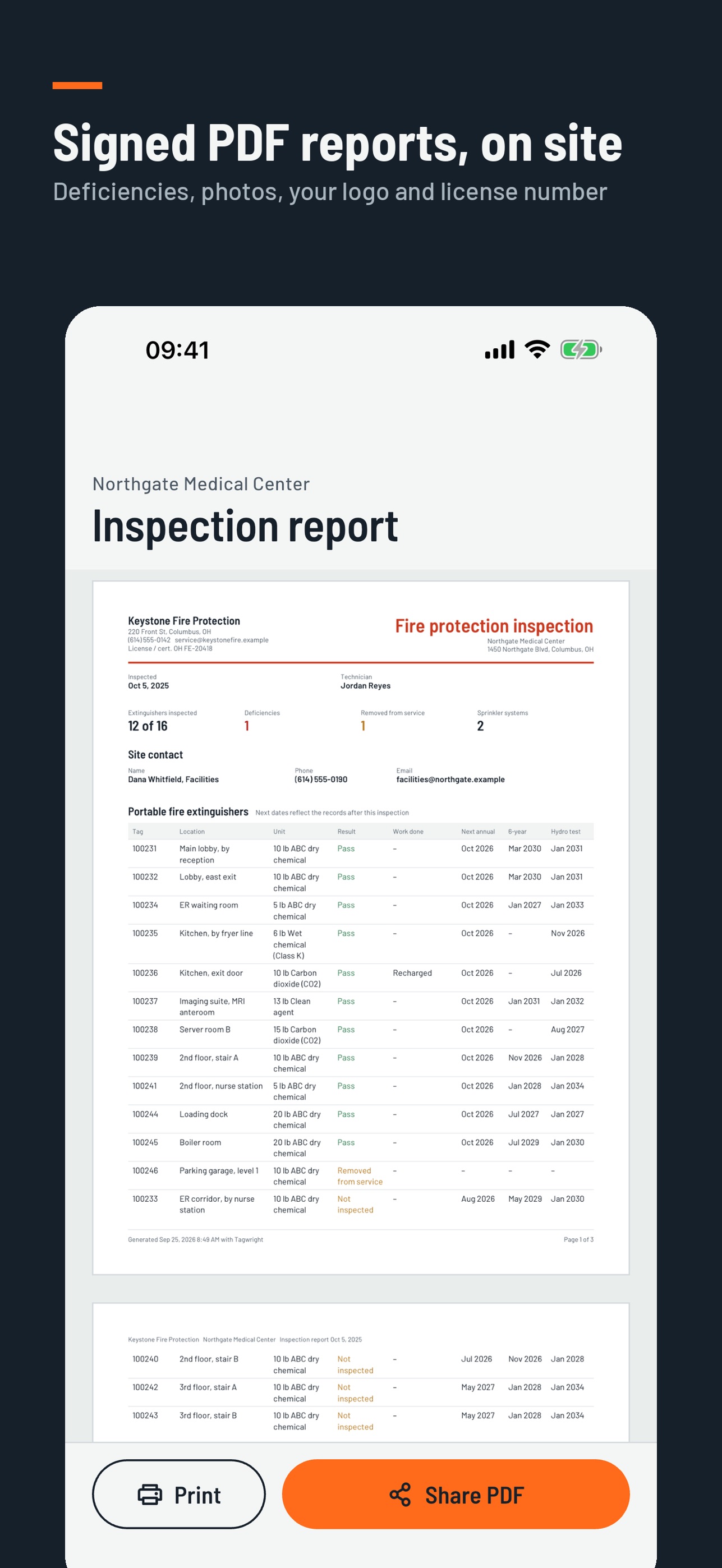
Task: Tap 'License / cert. OH FE-20418' line
Action: coord(170,648)
